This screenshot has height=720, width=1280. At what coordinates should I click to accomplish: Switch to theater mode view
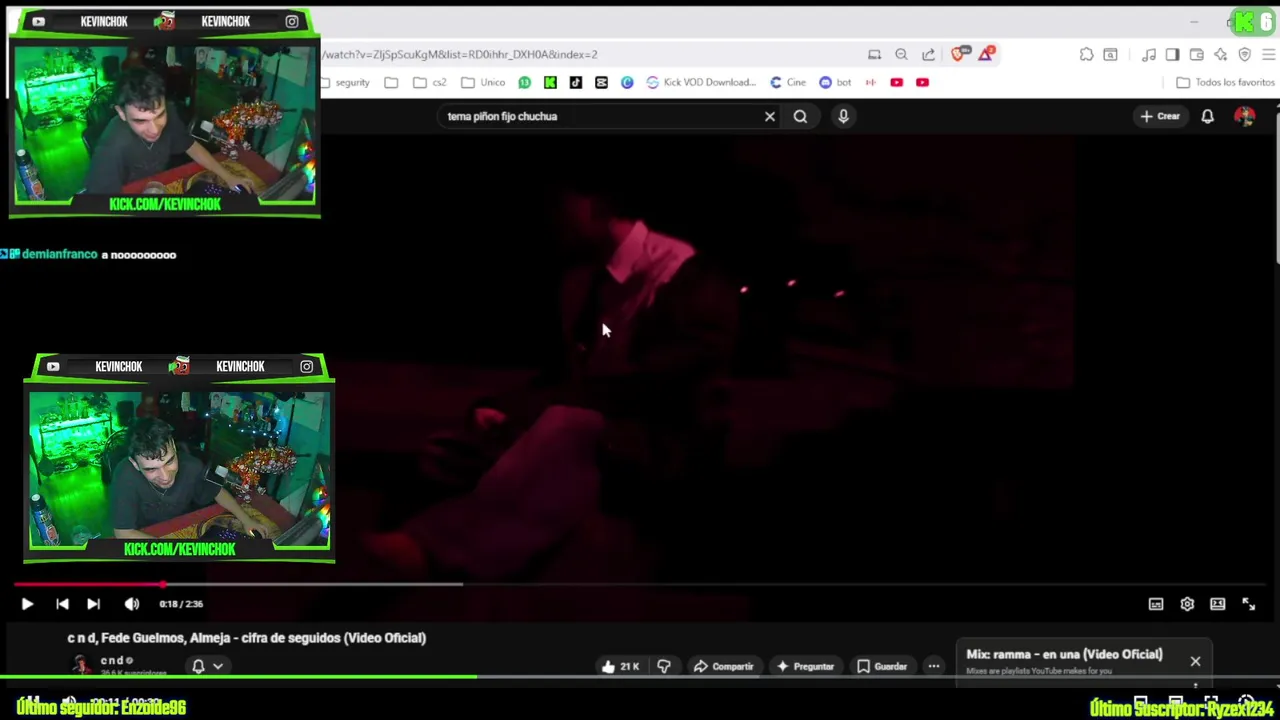pyautogui.click(x=1217, y=604)
